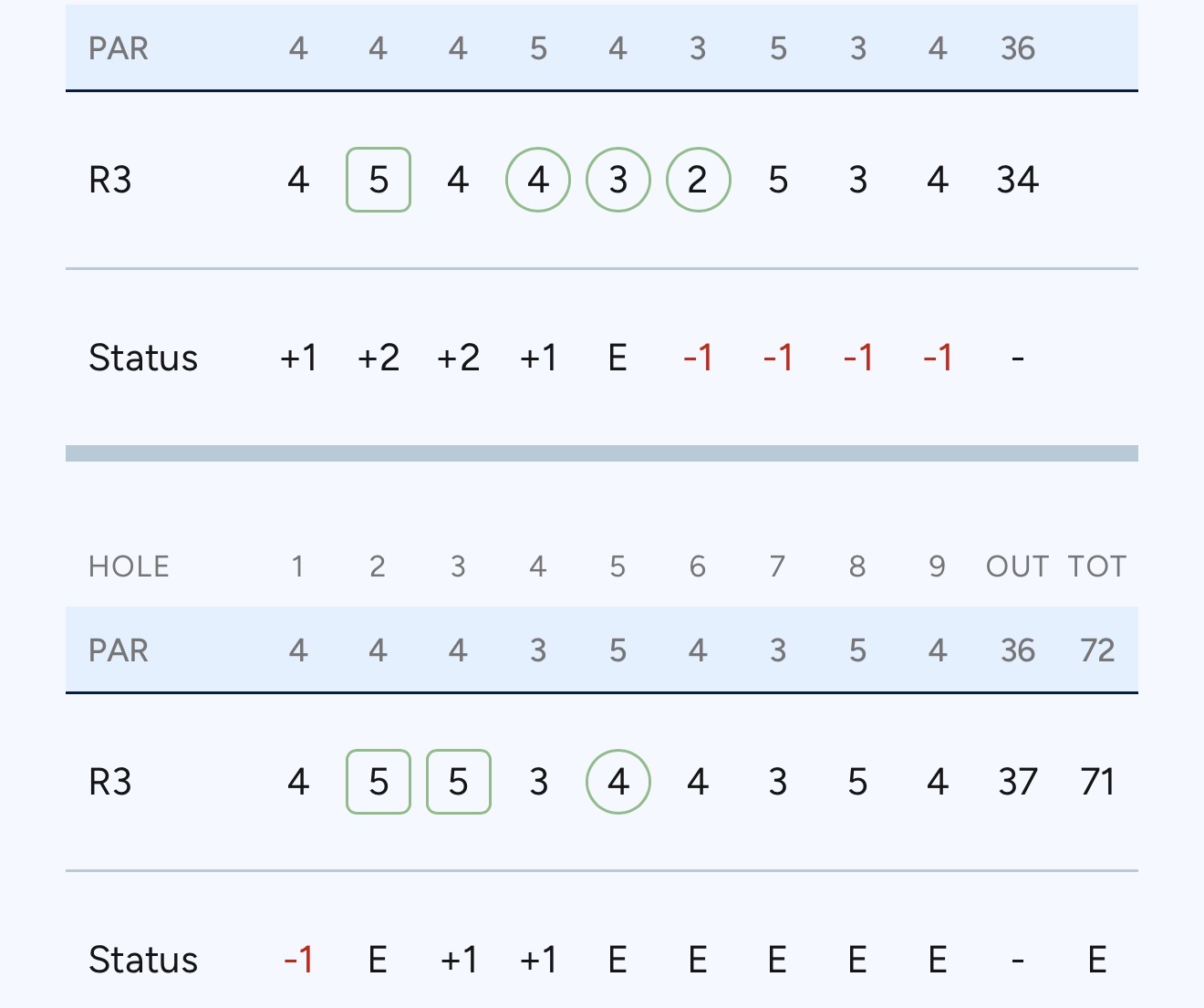Click the +2 status beneath the upper boxed 5
1204x1008 pixels.
click(379, 358)
